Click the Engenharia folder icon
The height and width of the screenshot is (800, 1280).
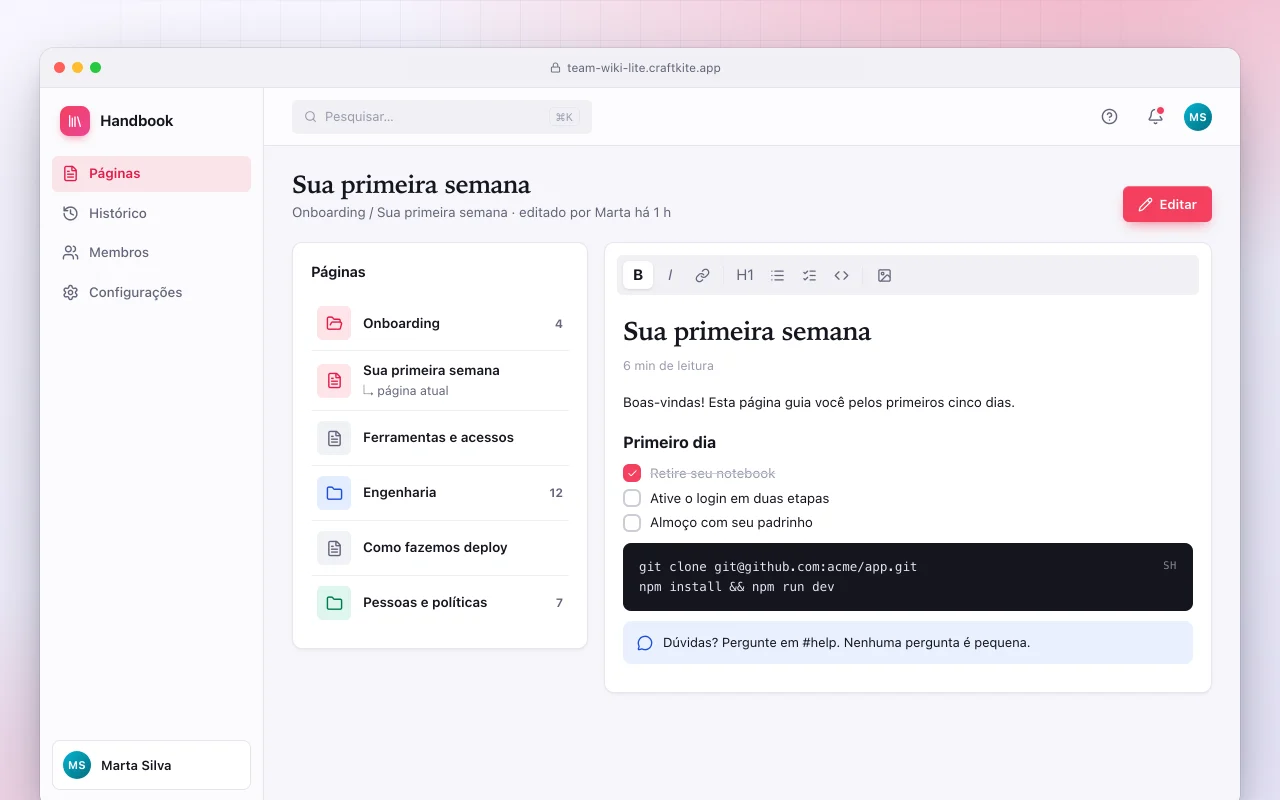[334, 493]
